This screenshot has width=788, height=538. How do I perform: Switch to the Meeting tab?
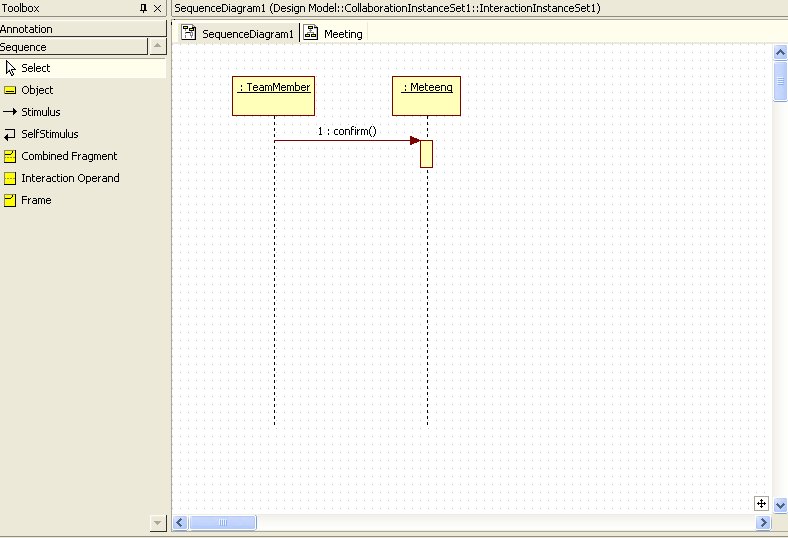click(334, 33)
